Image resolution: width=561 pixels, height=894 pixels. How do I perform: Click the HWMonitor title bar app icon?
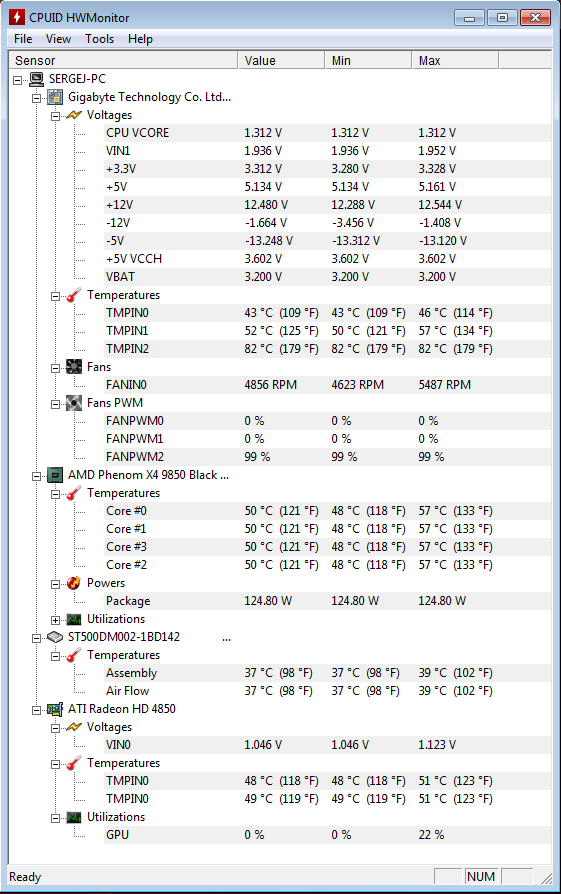tap(17, 17)
